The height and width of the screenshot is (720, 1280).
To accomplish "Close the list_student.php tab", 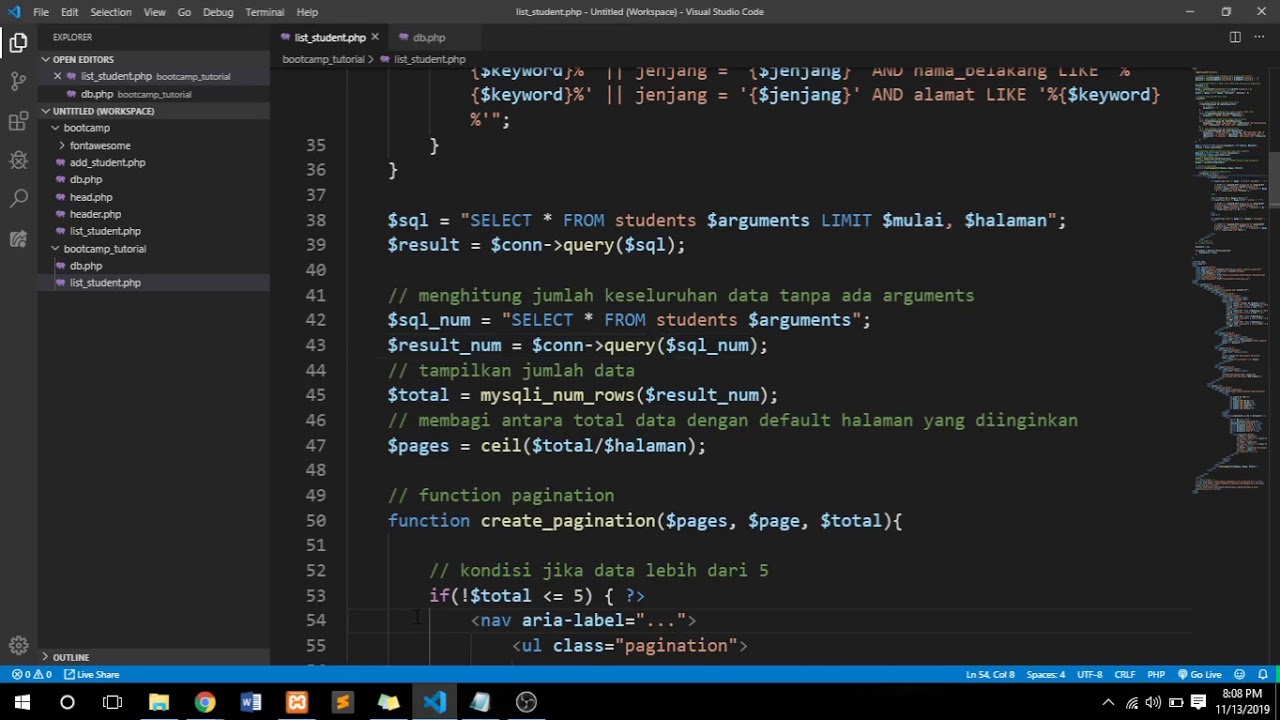I will (x=375, y=37).
